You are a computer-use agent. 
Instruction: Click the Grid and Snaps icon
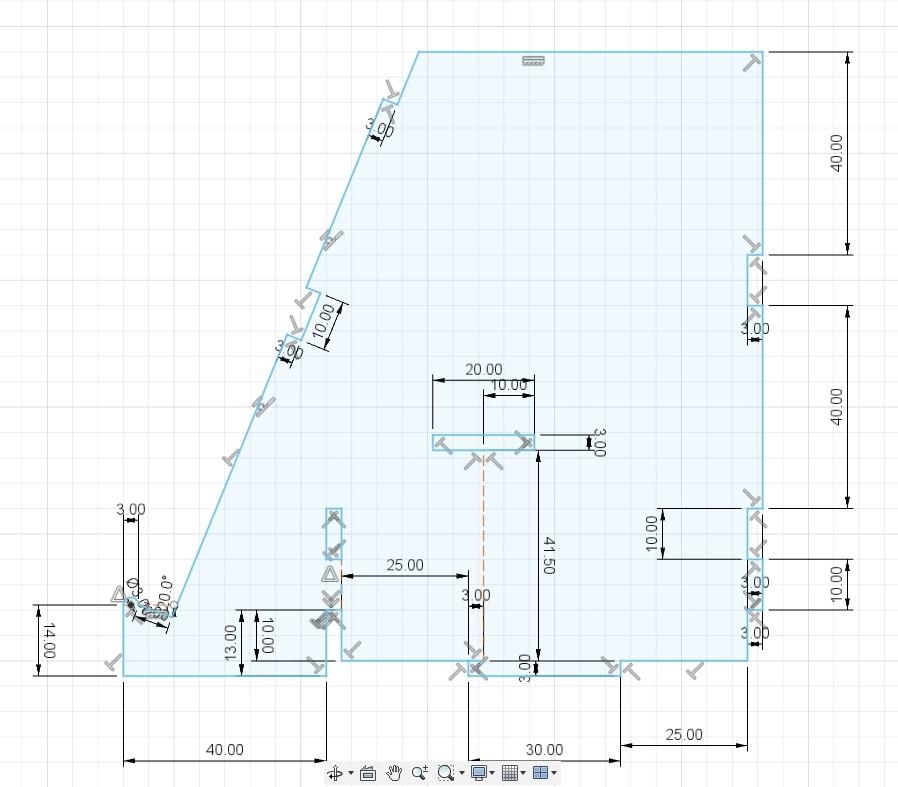tap(509, 772)
